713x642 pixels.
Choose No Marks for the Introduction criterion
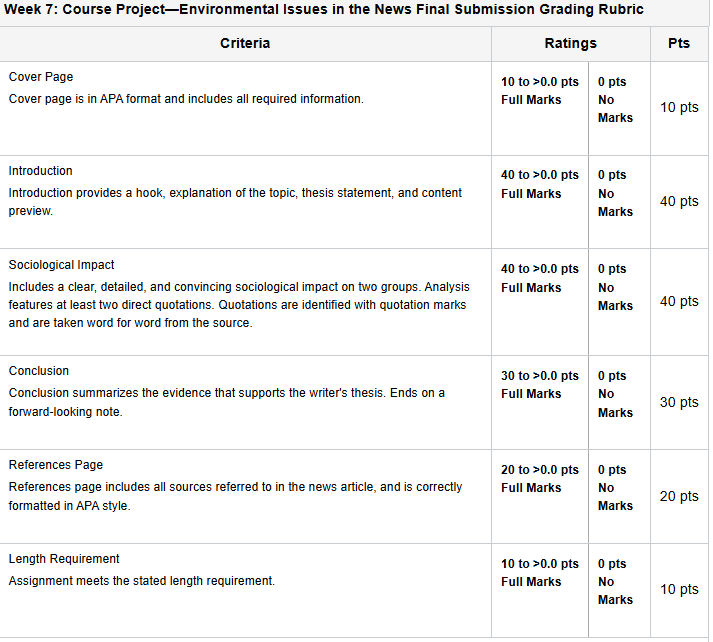(619, 202)
